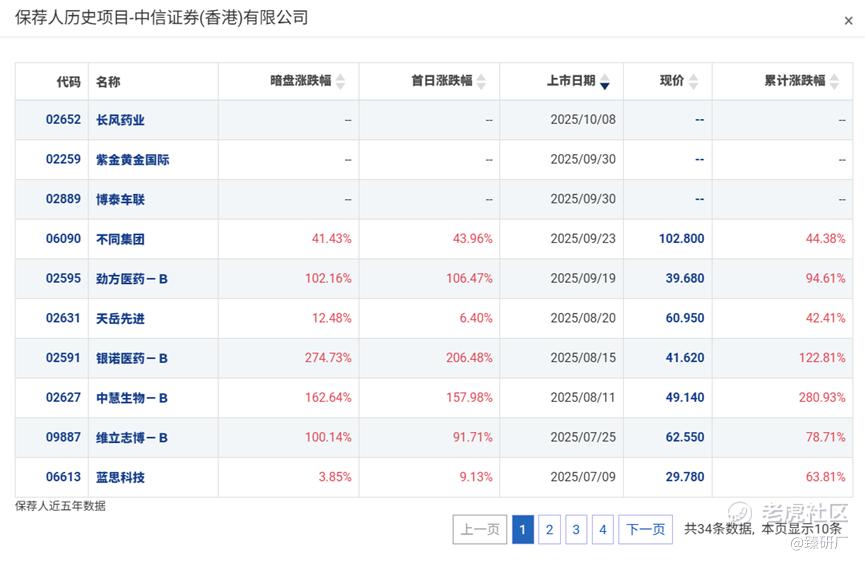Select current page 1 button
Screen dimensions: 865x563
(523, 529)
